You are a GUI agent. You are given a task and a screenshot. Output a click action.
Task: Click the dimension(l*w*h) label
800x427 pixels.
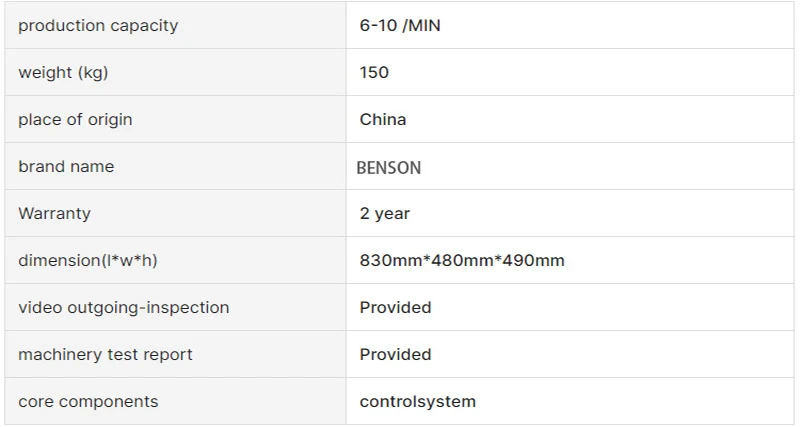pos(88,260)
